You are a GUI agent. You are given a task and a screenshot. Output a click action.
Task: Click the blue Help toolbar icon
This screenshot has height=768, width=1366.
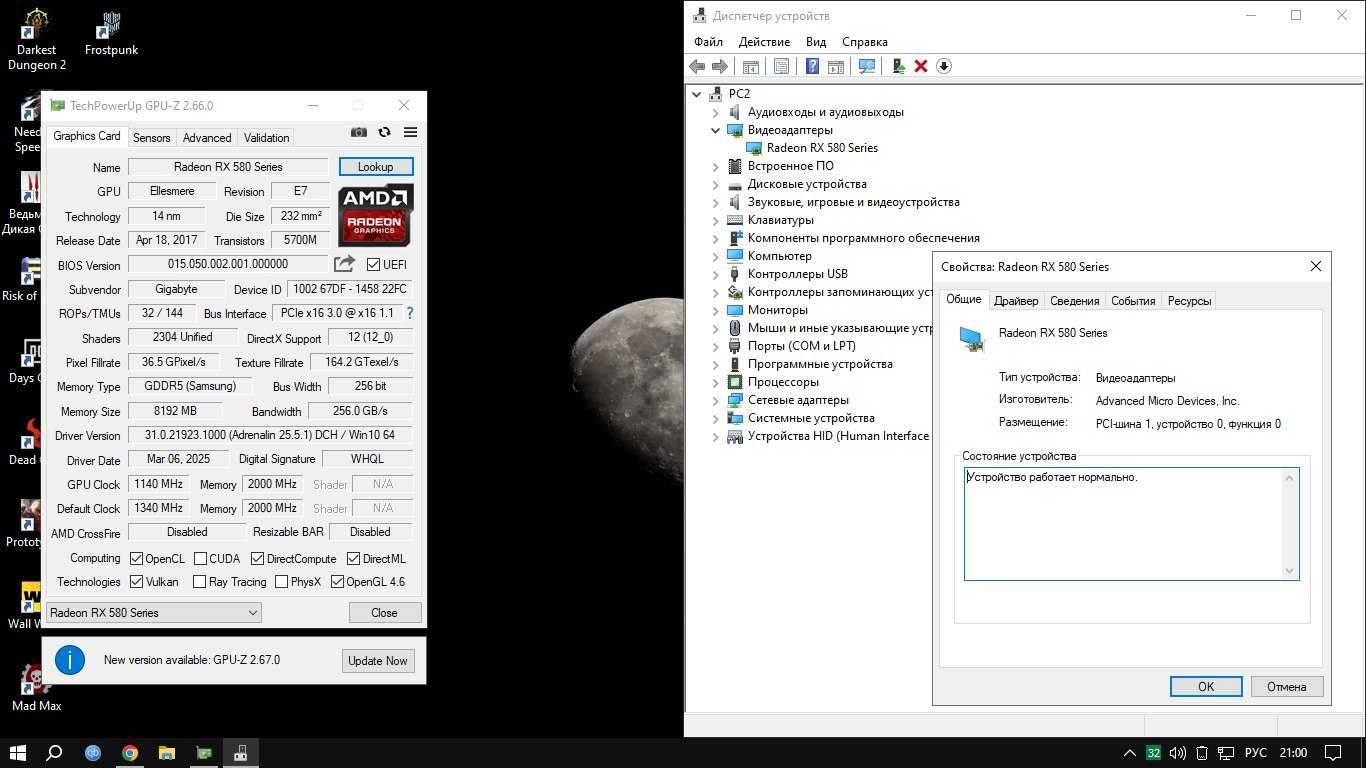click(812, 66)
